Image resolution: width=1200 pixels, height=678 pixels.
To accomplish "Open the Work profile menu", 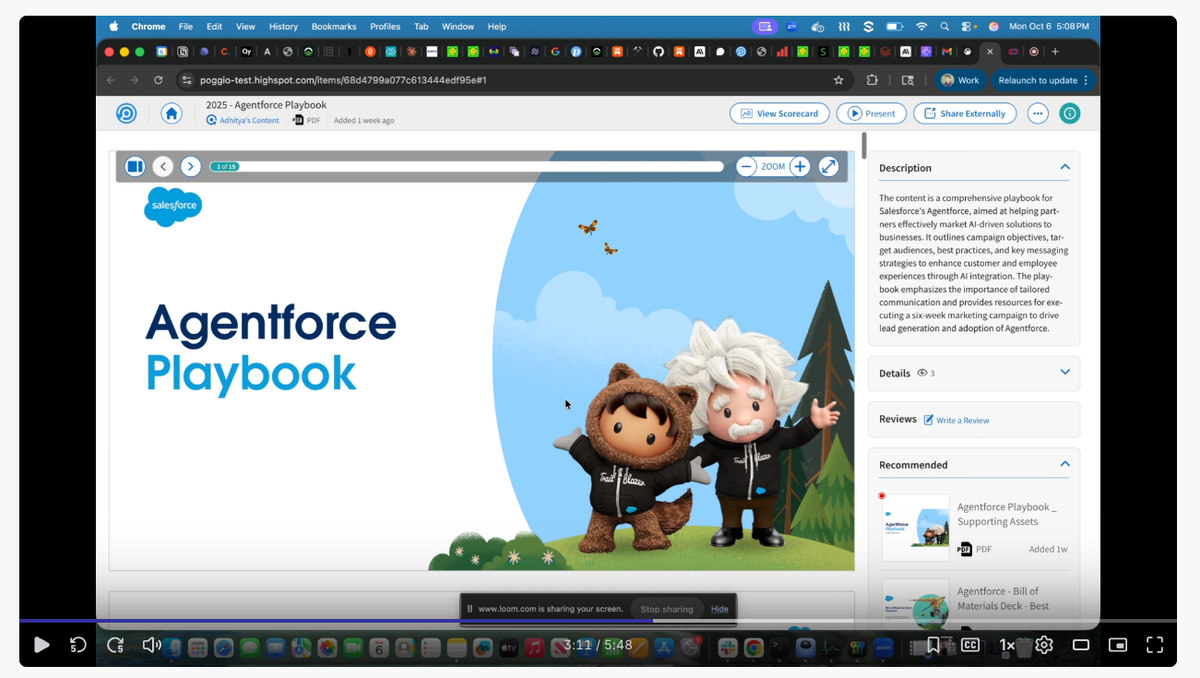I will tap(960, 80).
